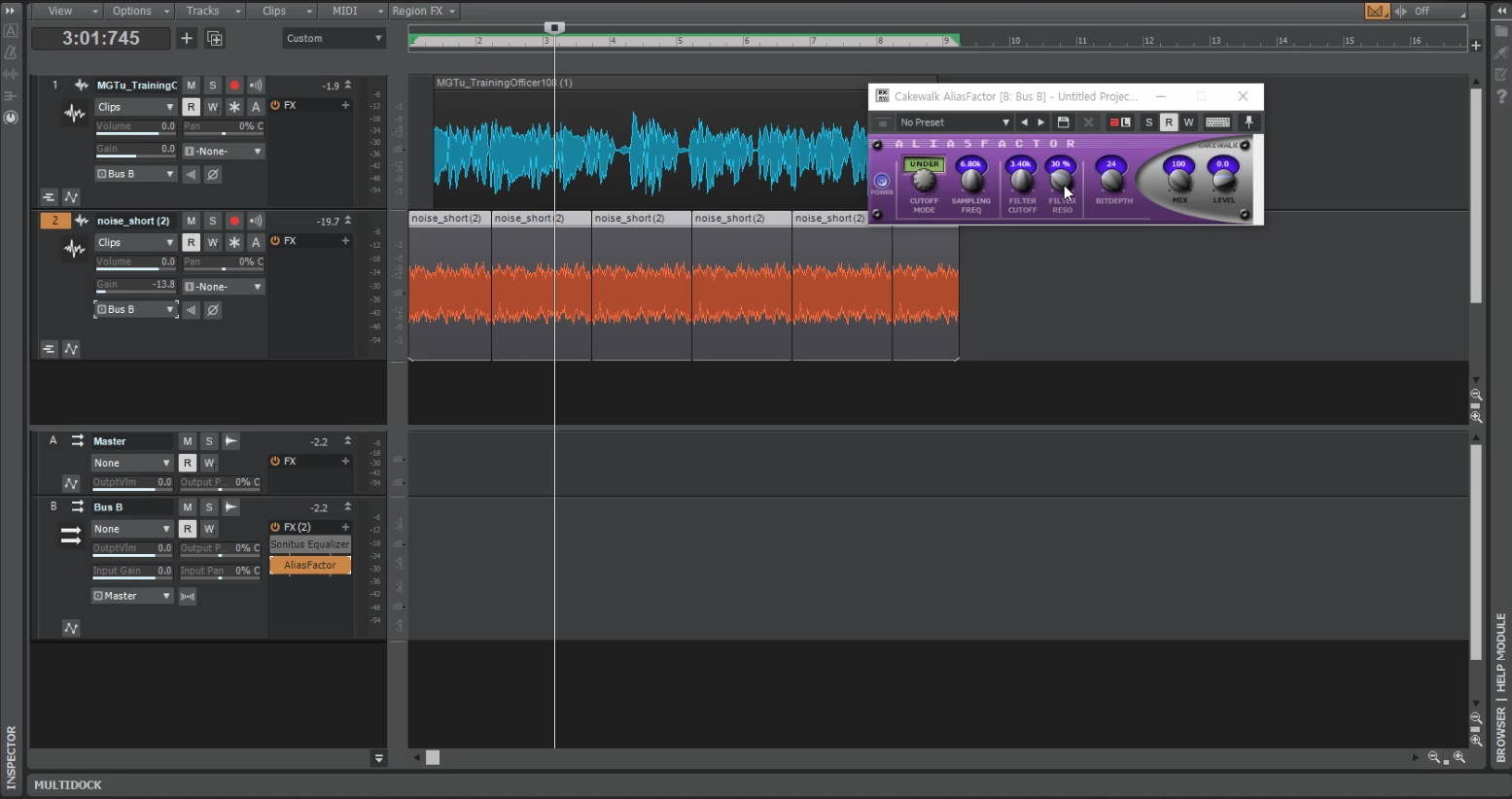Adjust Gain slider on noise_short (2) track
1512x799 pixels.
(x=135, y=286)
